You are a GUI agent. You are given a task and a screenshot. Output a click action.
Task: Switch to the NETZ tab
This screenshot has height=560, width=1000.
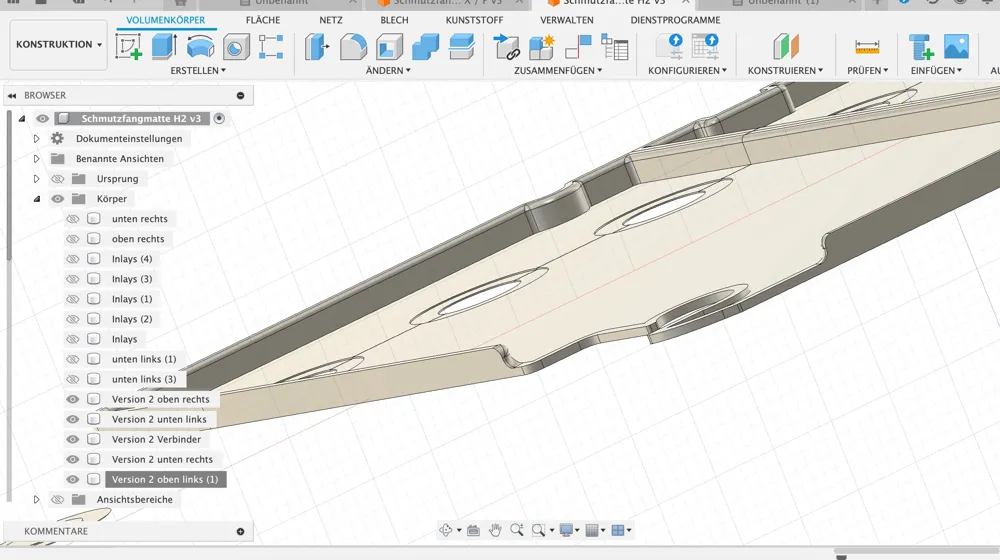point(331,20)
